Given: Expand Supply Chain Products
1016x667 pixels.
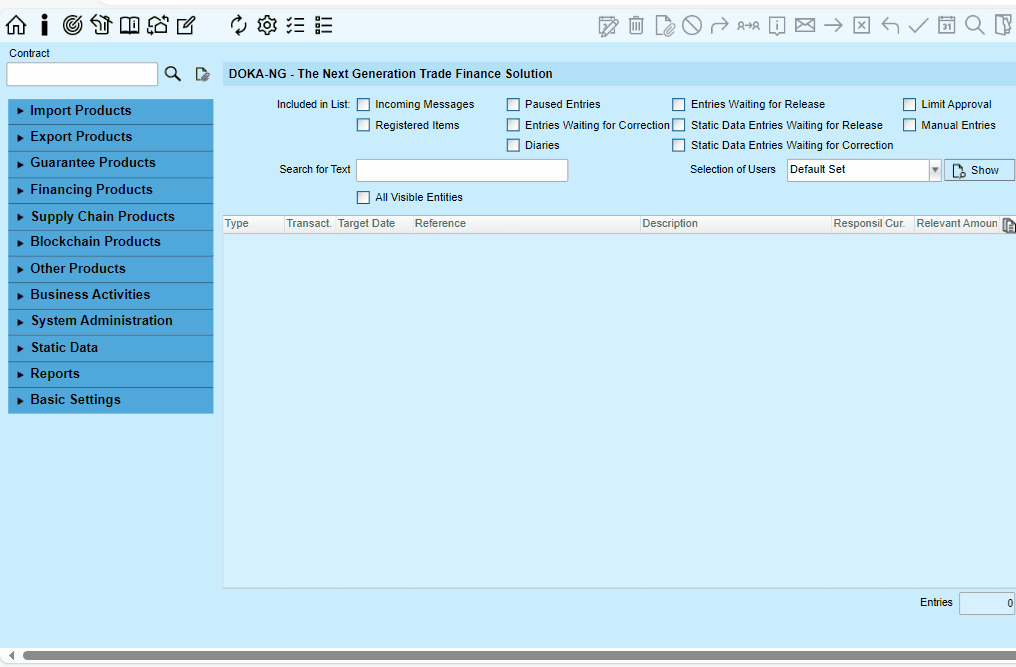Looking at the screenshot, I should pos(111,216).
